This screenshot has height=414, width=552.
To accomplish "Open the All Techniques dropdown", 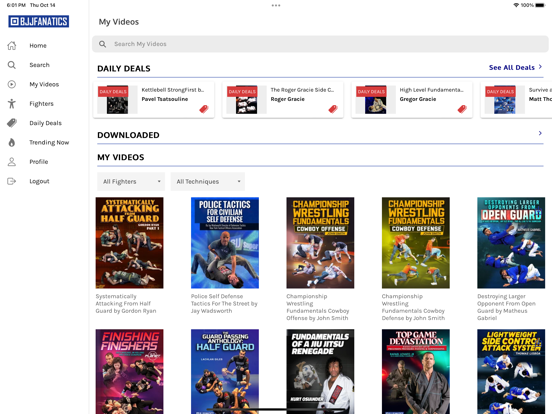I will click(208, 181).
